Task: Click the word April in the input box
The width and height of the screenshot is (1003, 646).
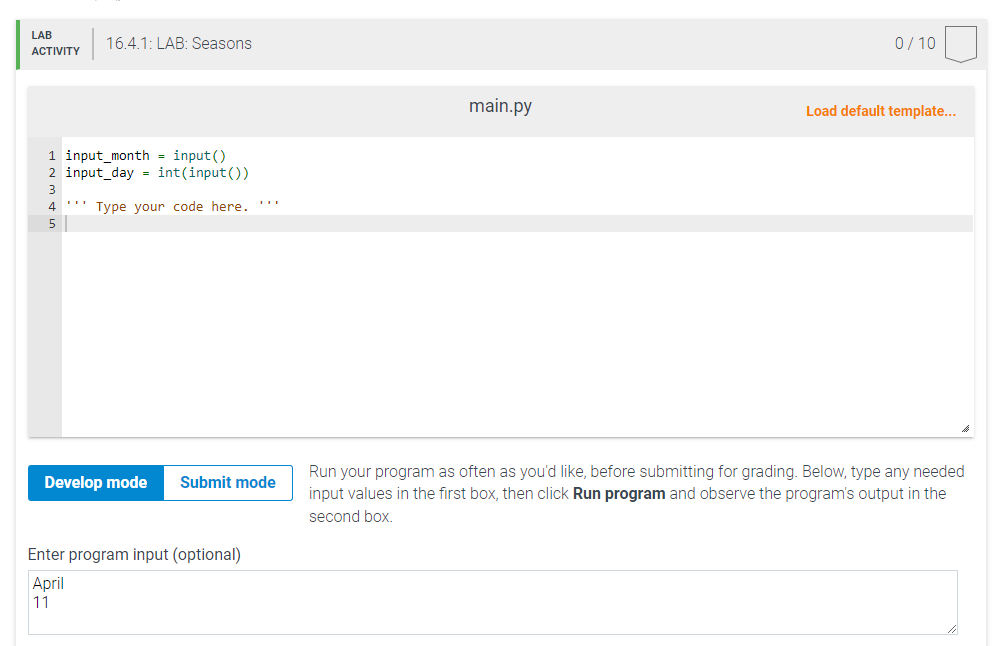Action: pos(49,583)
